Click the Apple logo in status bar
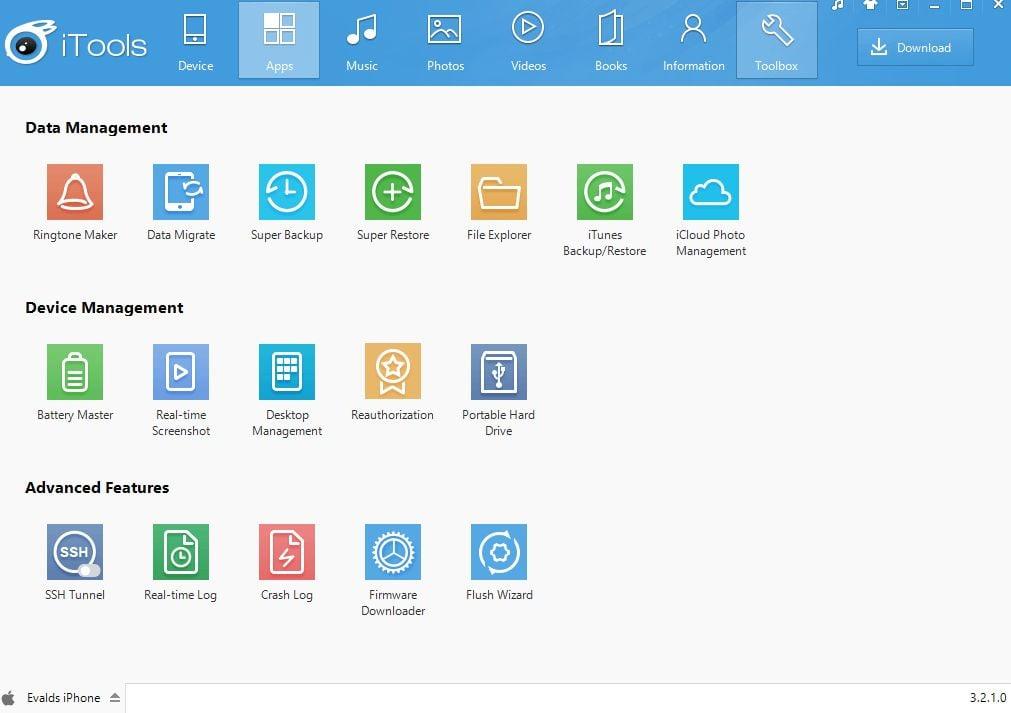Screen dimensions: 1011x713 (x=8, y=698)
